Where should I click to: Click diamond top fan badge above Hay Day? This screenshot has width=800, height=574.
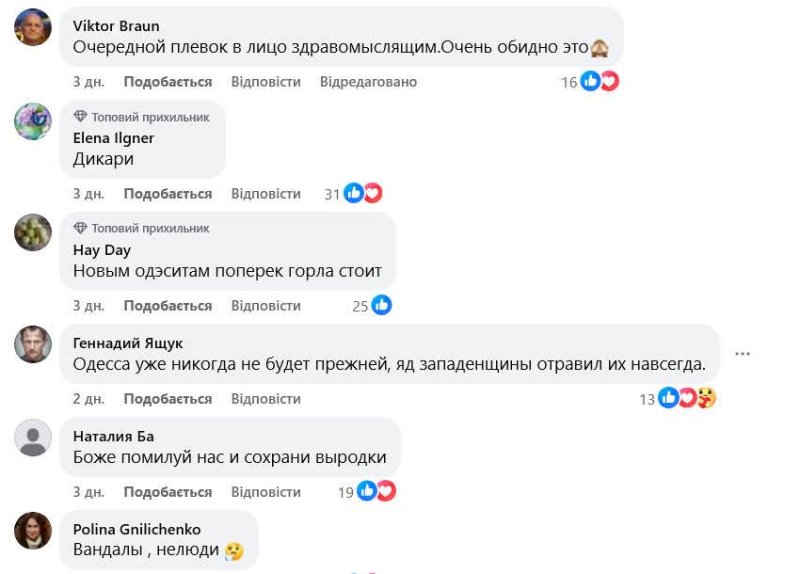click(81, 229)
